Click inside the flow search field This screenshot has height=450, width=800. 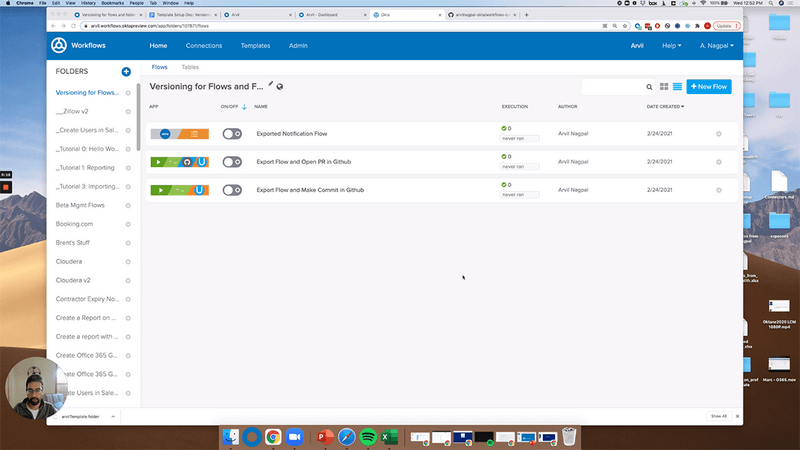point(612,88)
